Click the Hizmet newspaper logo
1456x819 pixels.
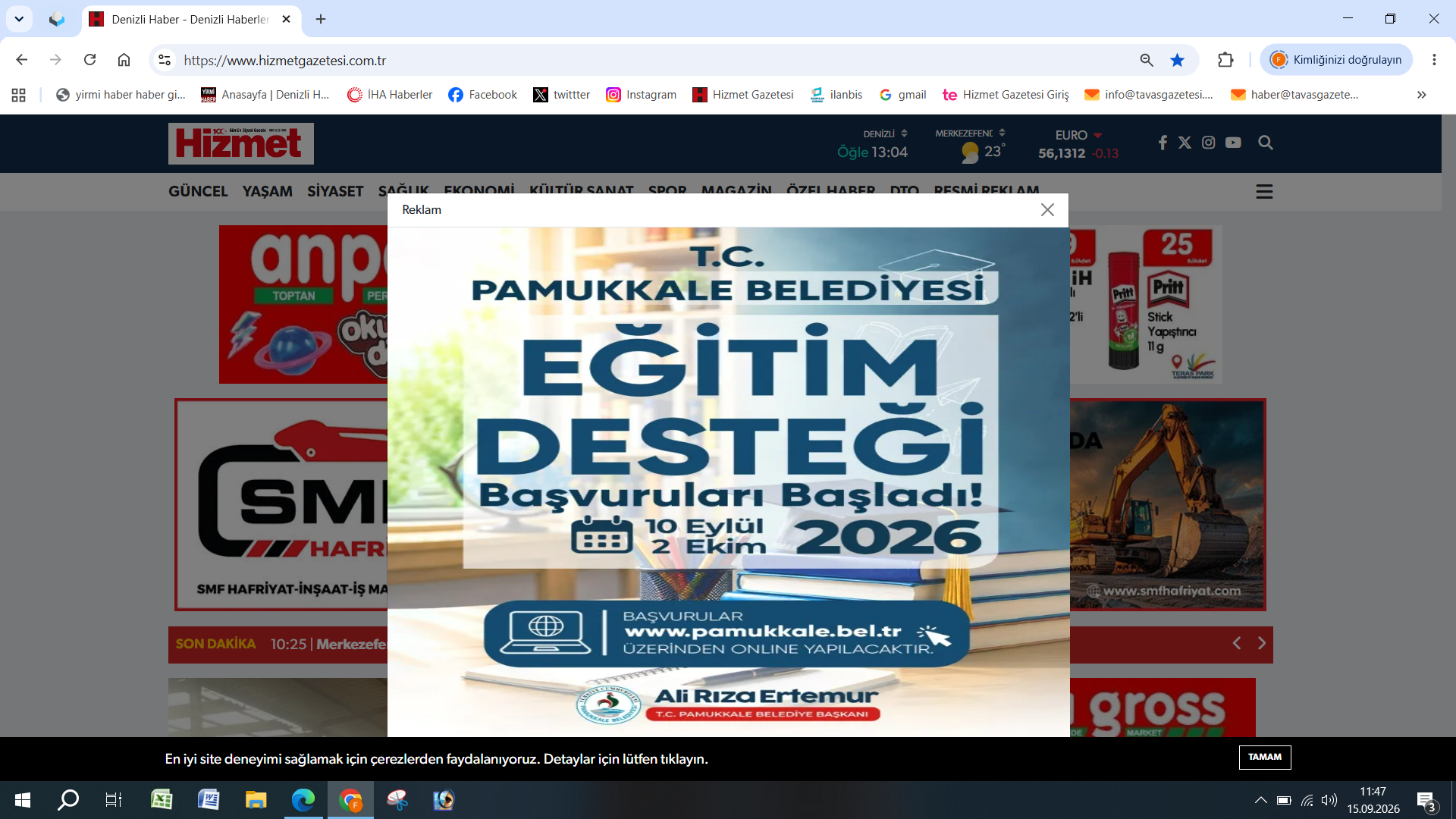tap(241, 143)
